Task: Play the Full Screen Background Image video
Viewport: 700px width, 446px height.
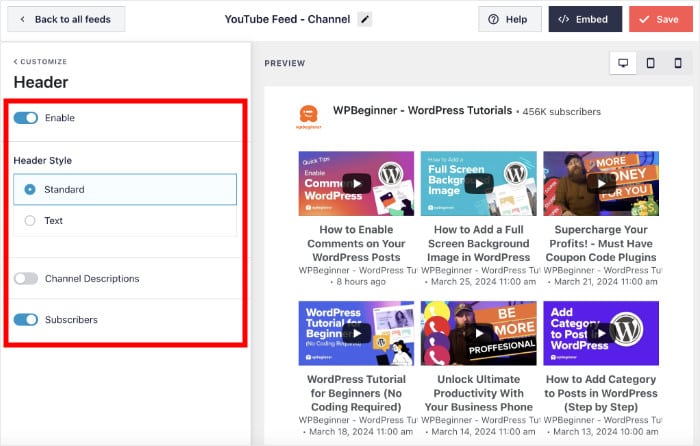Action: pyautogui.click(x=479, y=183)
